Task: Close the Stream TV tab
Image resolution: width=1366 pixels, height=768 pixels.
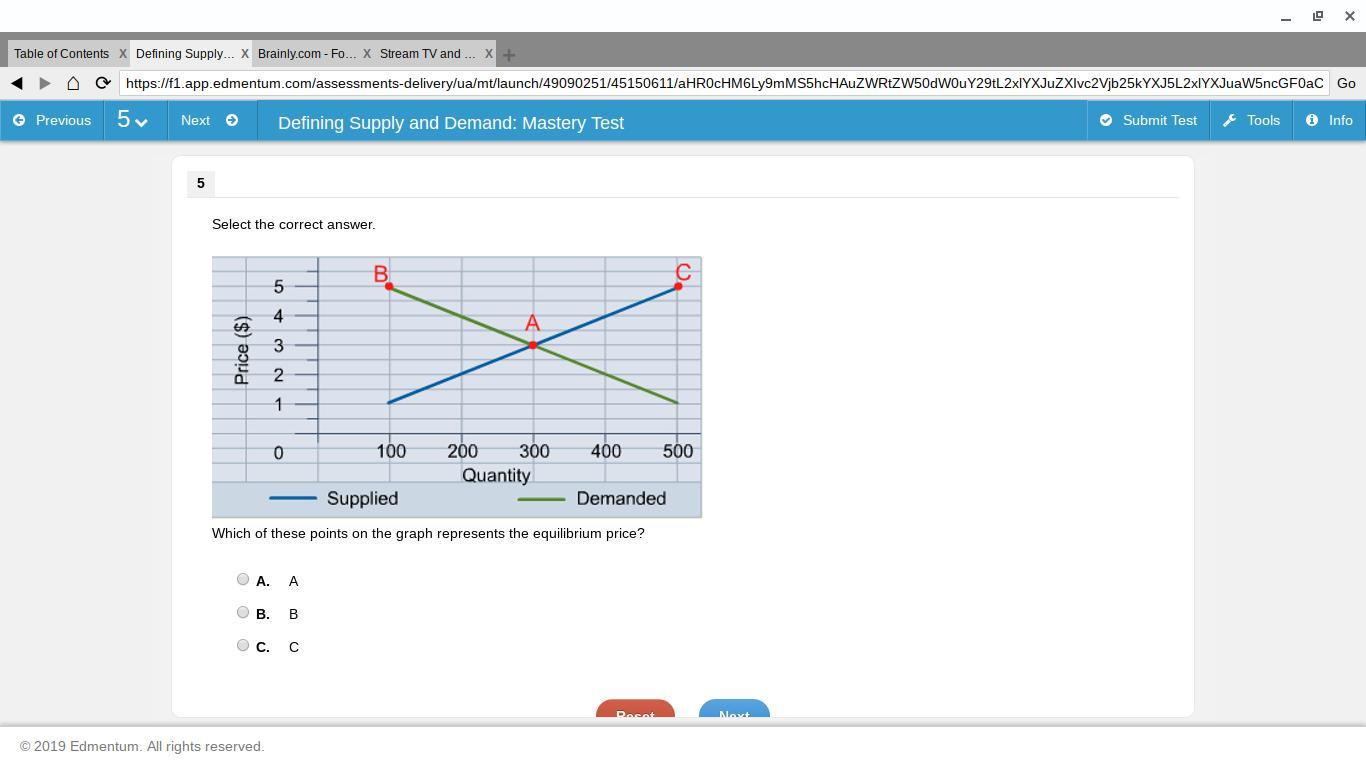Action: click(489, 54)
